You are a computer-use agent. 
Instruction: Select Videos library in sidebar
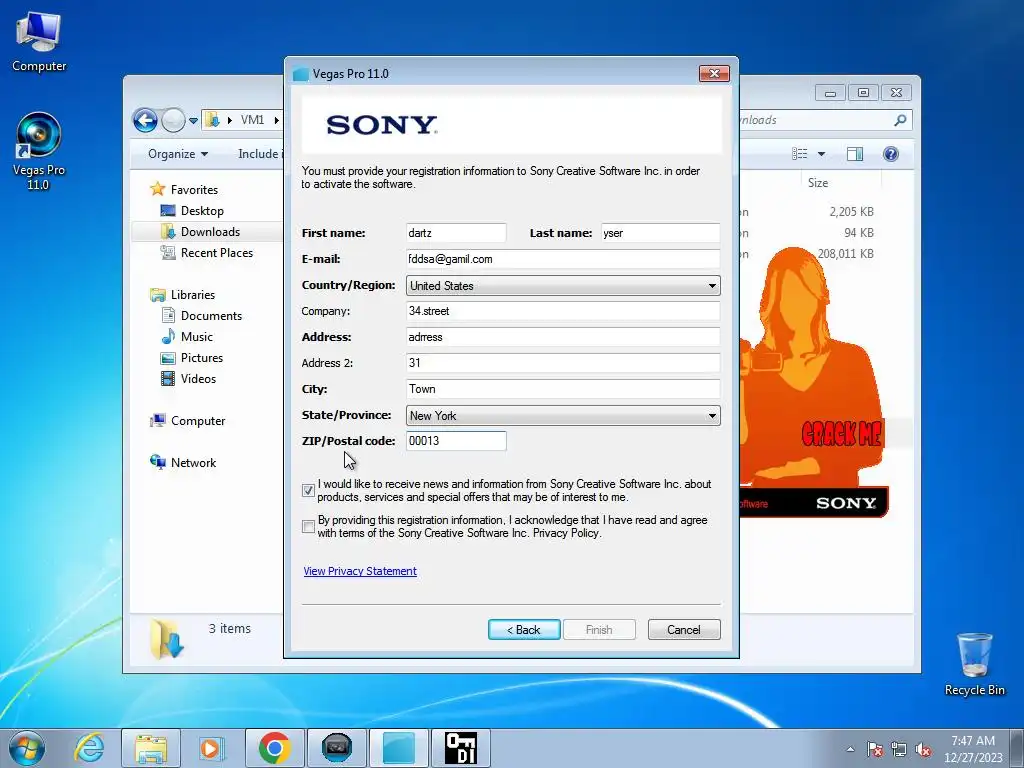tap(198, 378)
